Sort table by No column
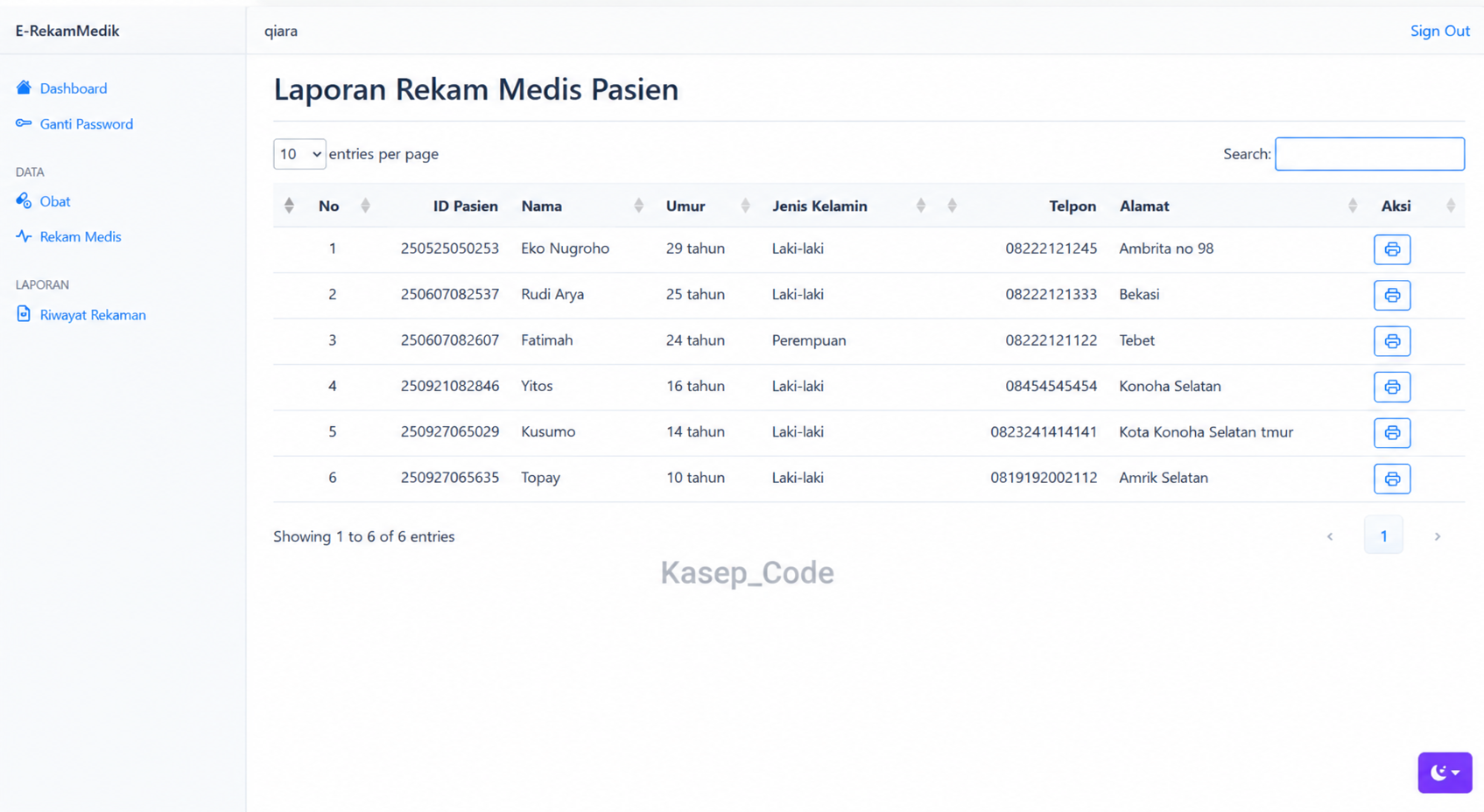1484x812 pixels. tap(328, 206)
